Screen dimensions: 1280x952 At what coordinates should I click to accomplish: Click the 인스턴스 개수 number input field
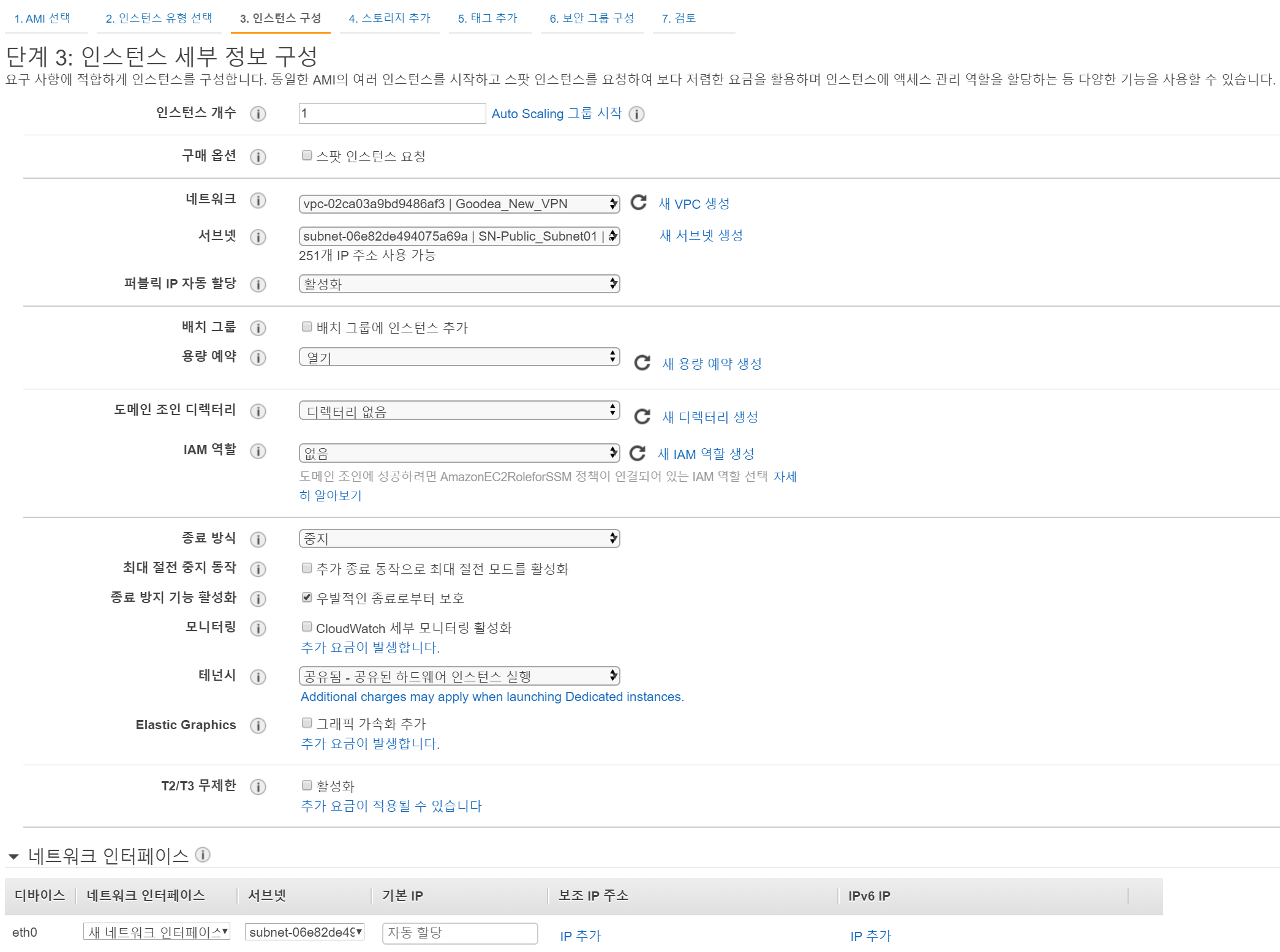click(x=392, y=114)
